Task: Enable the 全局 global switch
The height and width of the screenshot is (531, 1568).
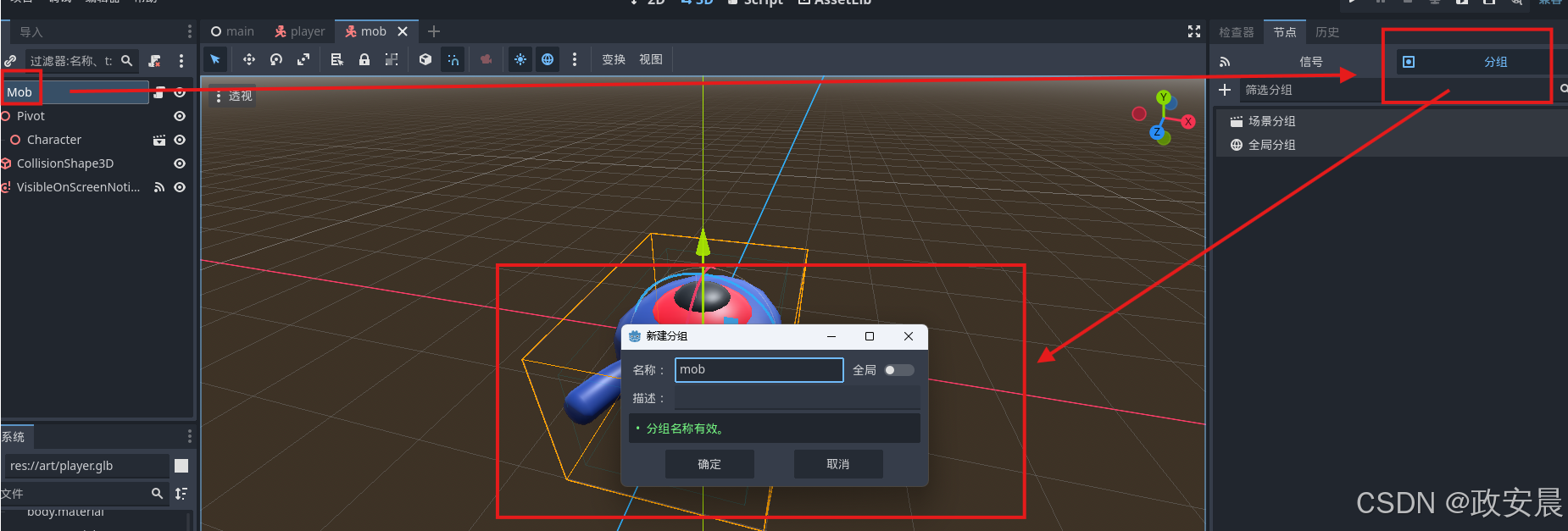Action: point(898,370)
